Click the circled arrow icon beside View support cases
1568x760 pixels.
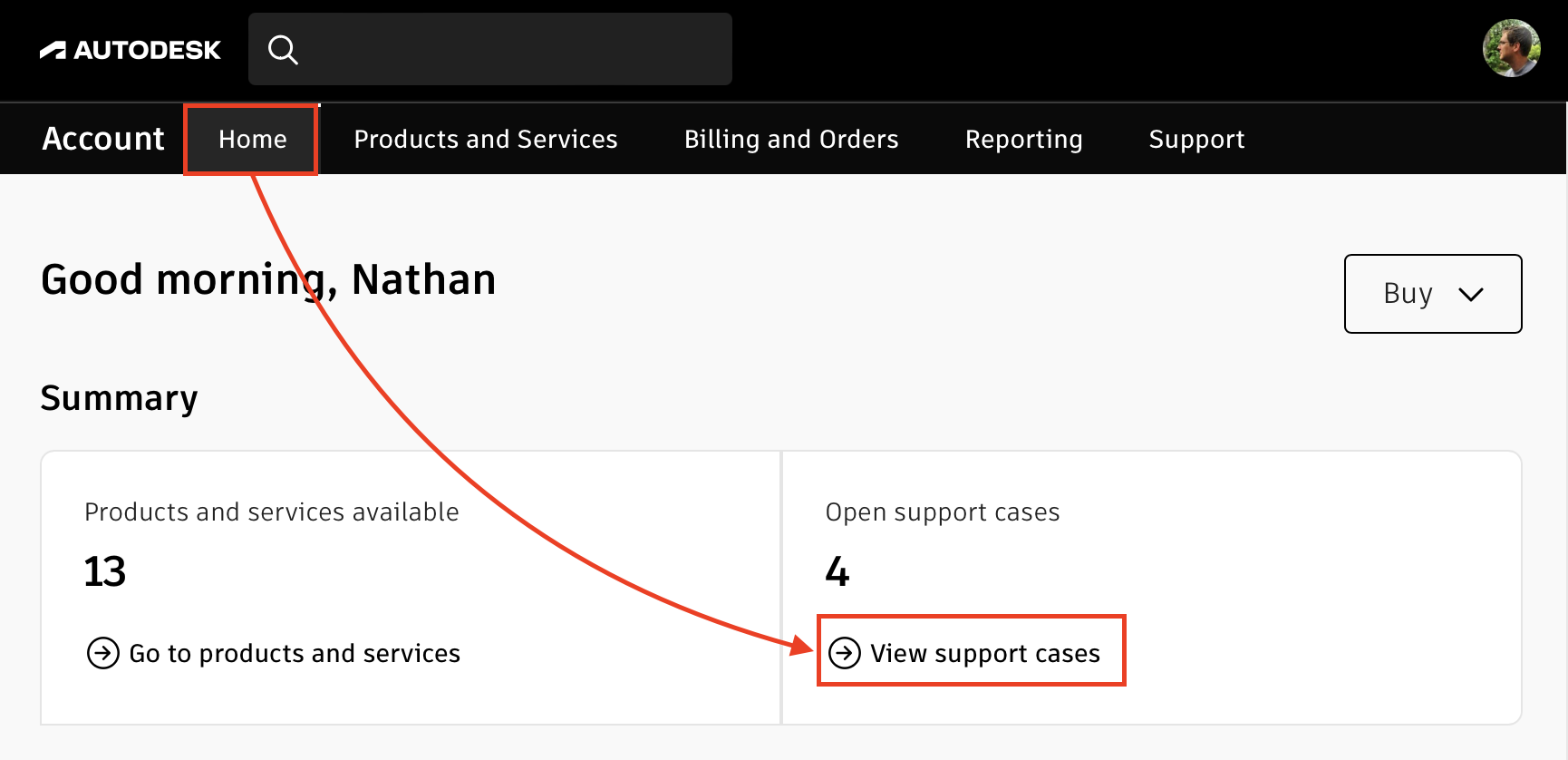coord(844,652)
